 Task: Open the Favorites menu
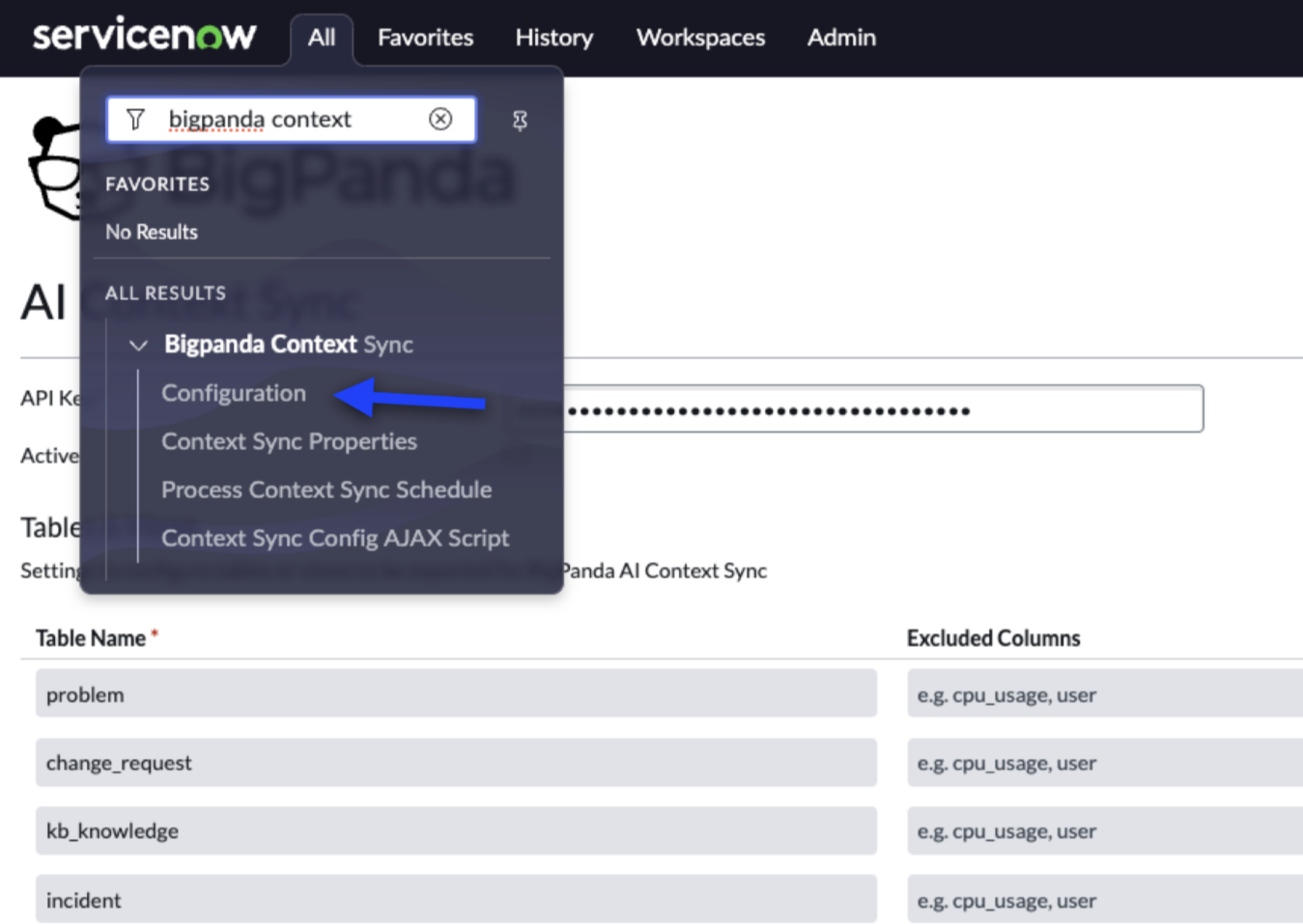pyautogui.click(x=425, y=38)
